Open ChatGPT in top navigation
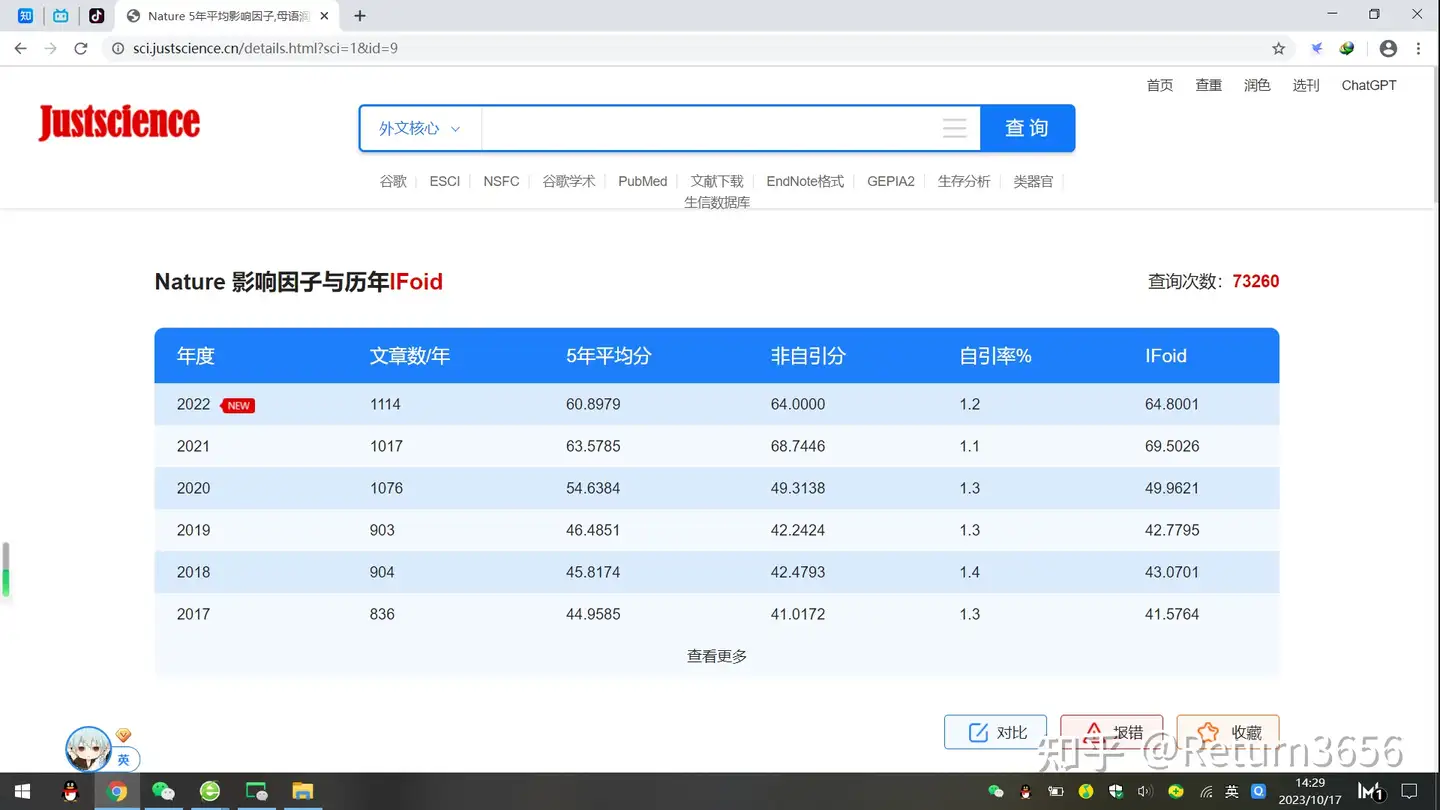 click(x=1369, y=85)
